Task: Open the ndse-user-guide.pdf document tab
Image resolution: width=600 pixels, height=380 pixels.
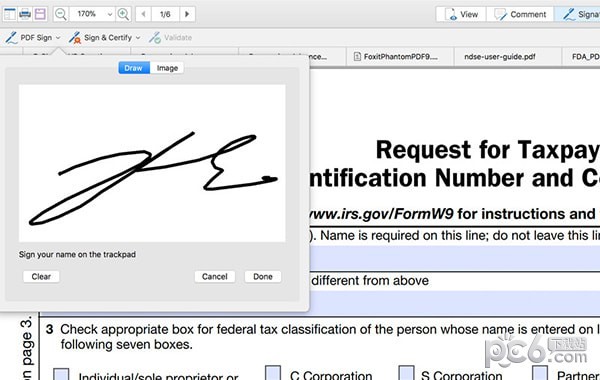Action: [508, 57]
